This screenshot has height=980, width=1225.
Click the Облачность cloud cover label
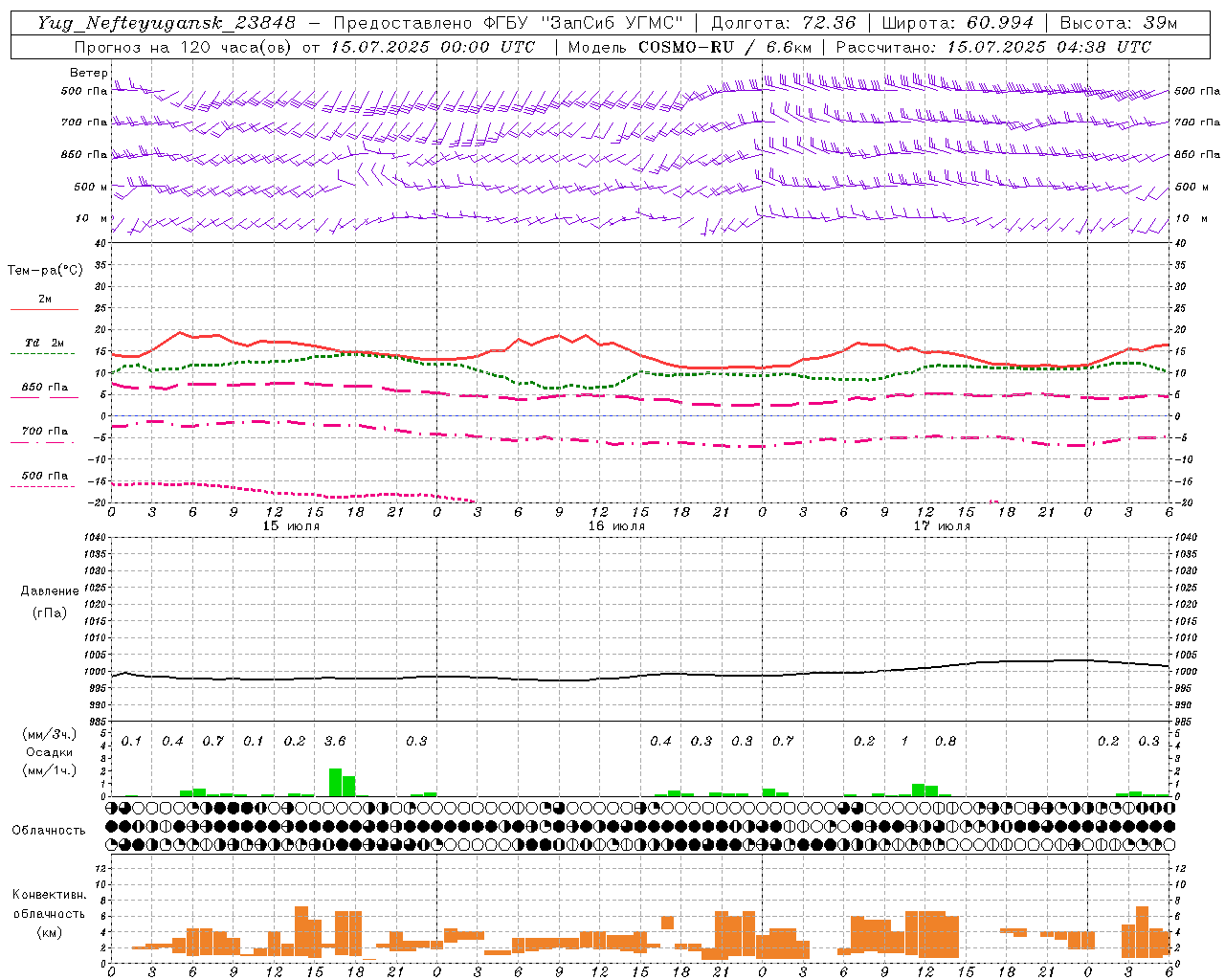[x=49, y=831]
